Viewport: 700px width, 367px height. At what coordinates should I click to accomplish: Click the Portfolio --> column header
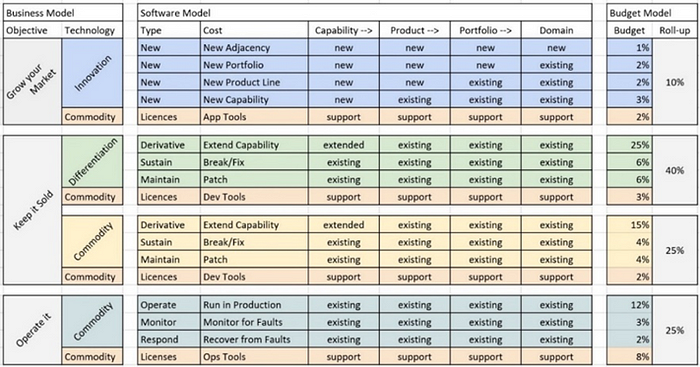(486, 30)
